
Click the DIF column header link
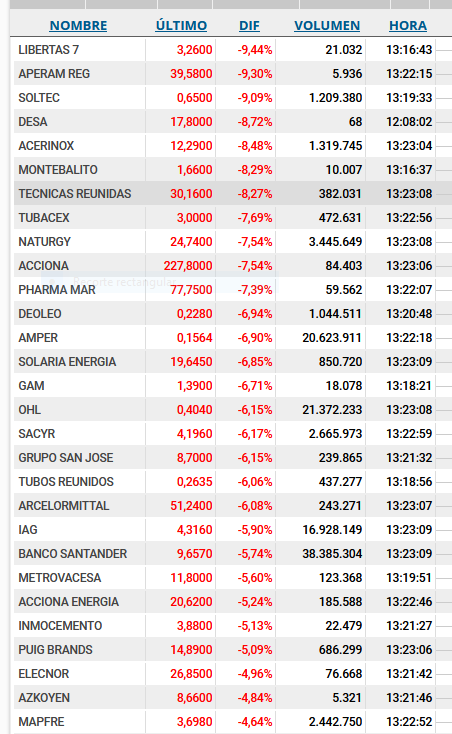click(249, 26)
